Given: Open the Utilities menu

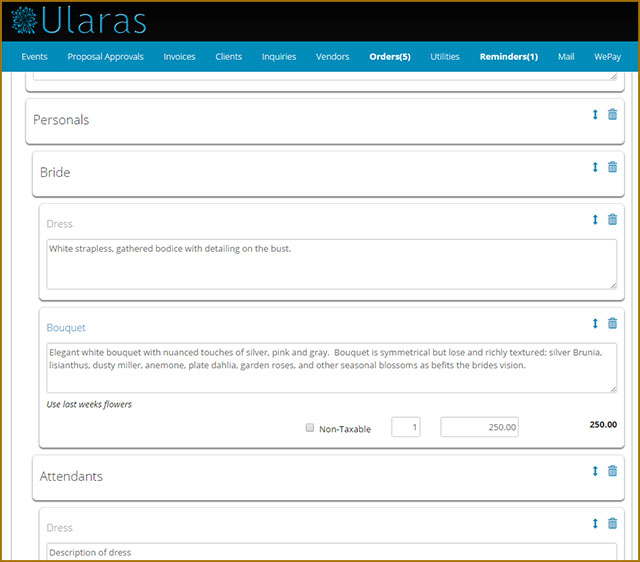Looking at the screenshot, I should [445, 57].
